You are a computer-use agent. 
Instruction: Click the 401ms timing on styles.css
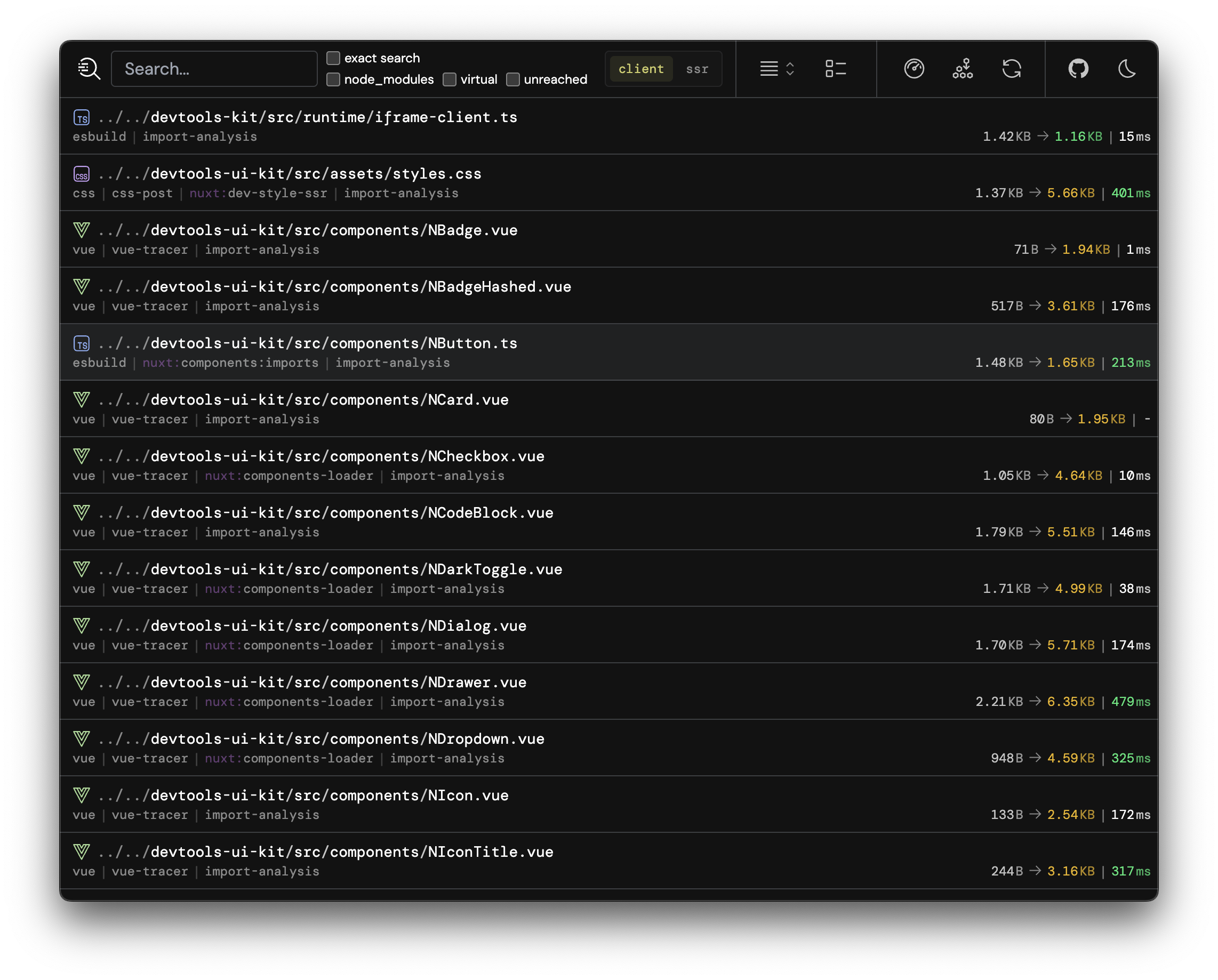coord(1131,193)
